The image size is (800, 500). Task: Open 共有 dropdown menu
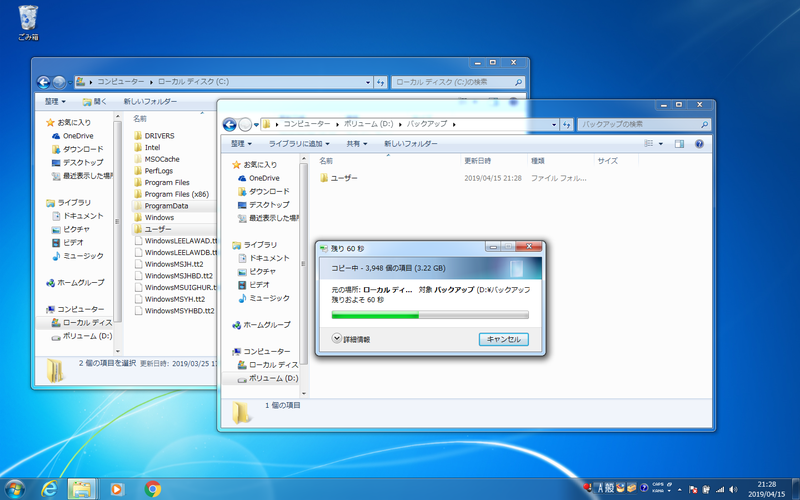357,144
